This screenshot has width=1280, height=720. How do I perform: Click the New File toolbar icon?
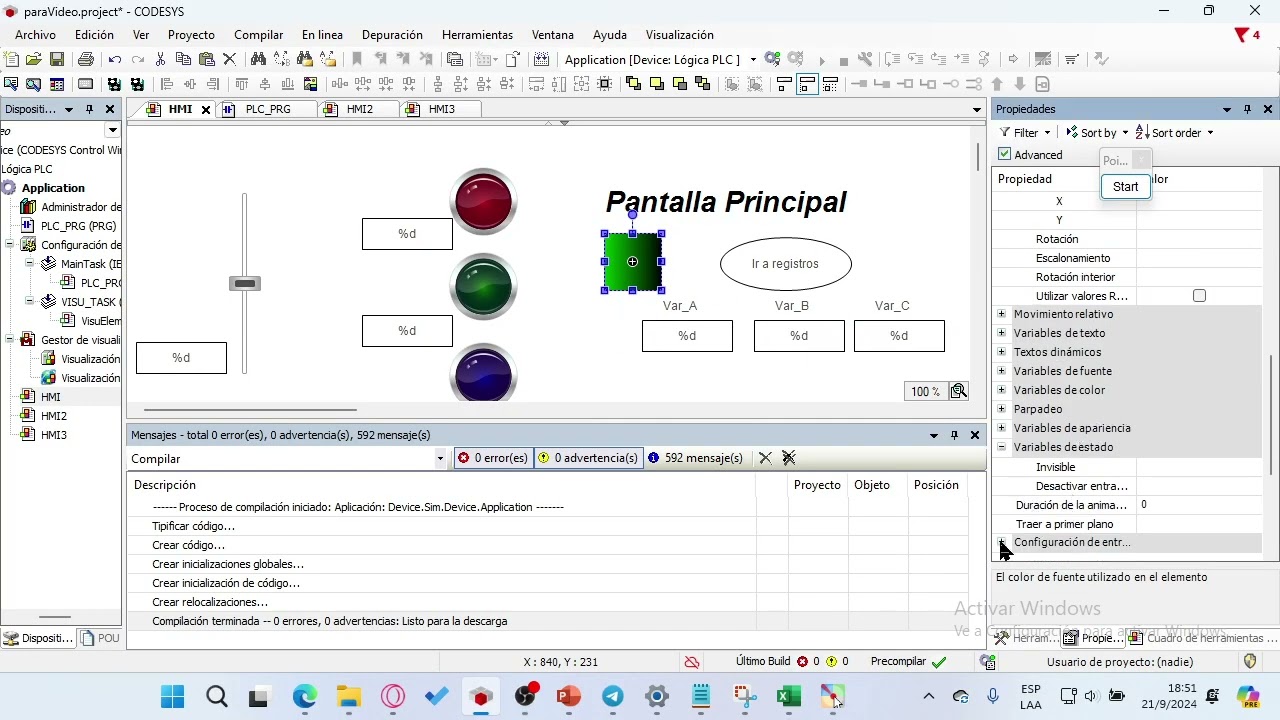click(12, 60)
